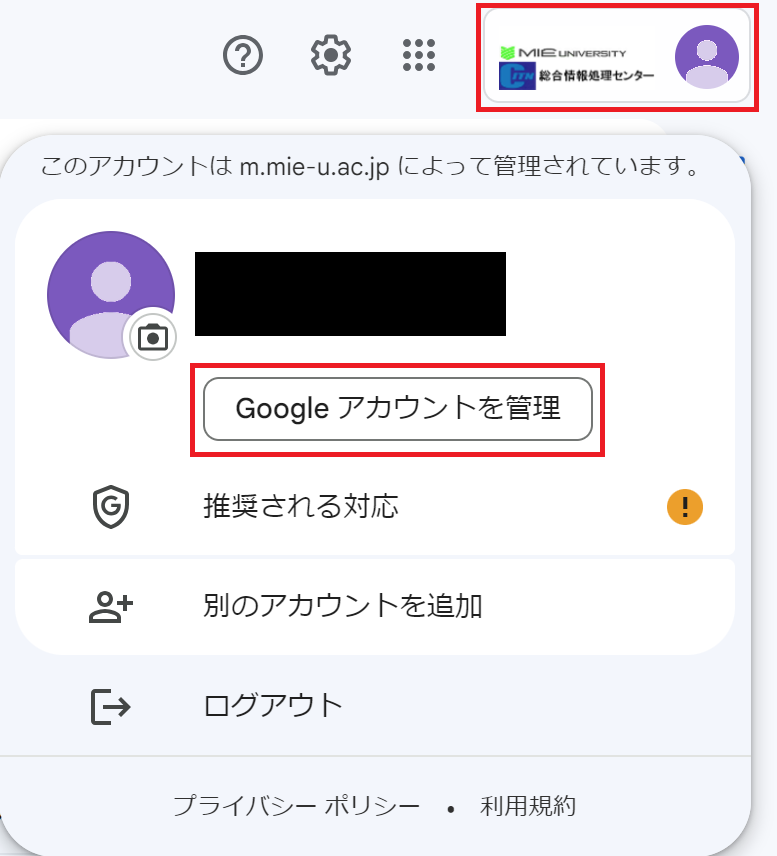The height and width of the screenshot is (856, 777).
Task: Click the logout arrow icon
Action: pyautogui.click(x=110, y=707)
